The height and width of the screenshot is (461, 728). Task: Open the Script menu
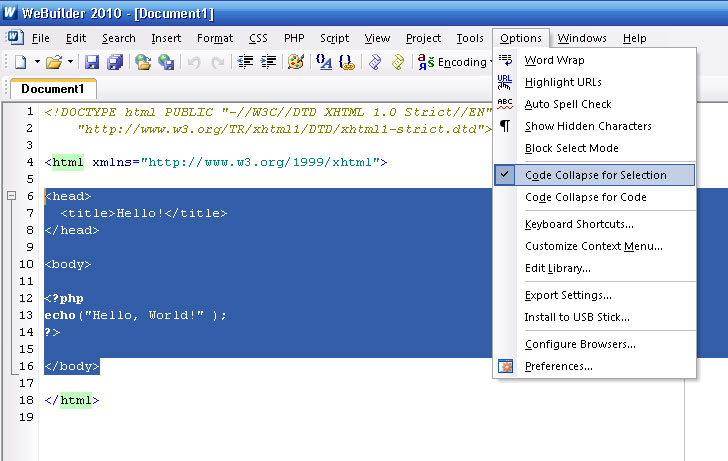pos(334,38)
